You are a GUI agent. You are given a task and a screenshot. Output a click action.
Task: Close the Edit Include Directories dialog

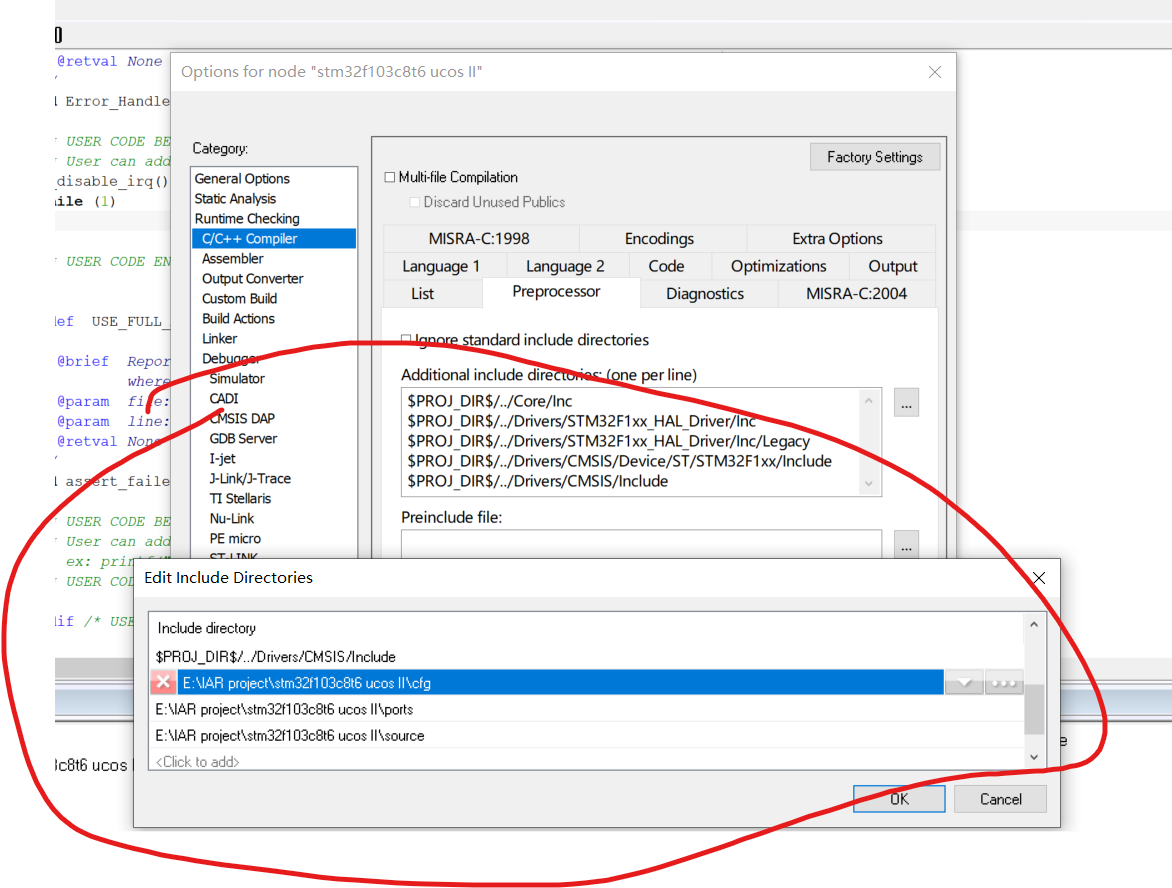click(1038, 578)
